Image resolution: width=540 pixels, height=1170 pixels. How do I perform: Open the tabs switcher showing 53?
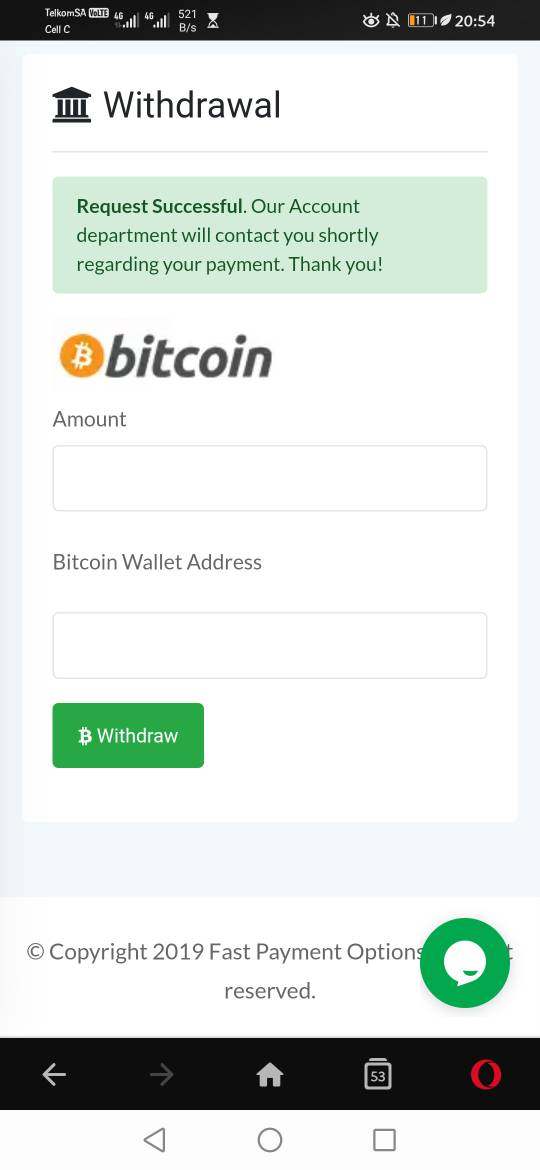(378, 1074)
